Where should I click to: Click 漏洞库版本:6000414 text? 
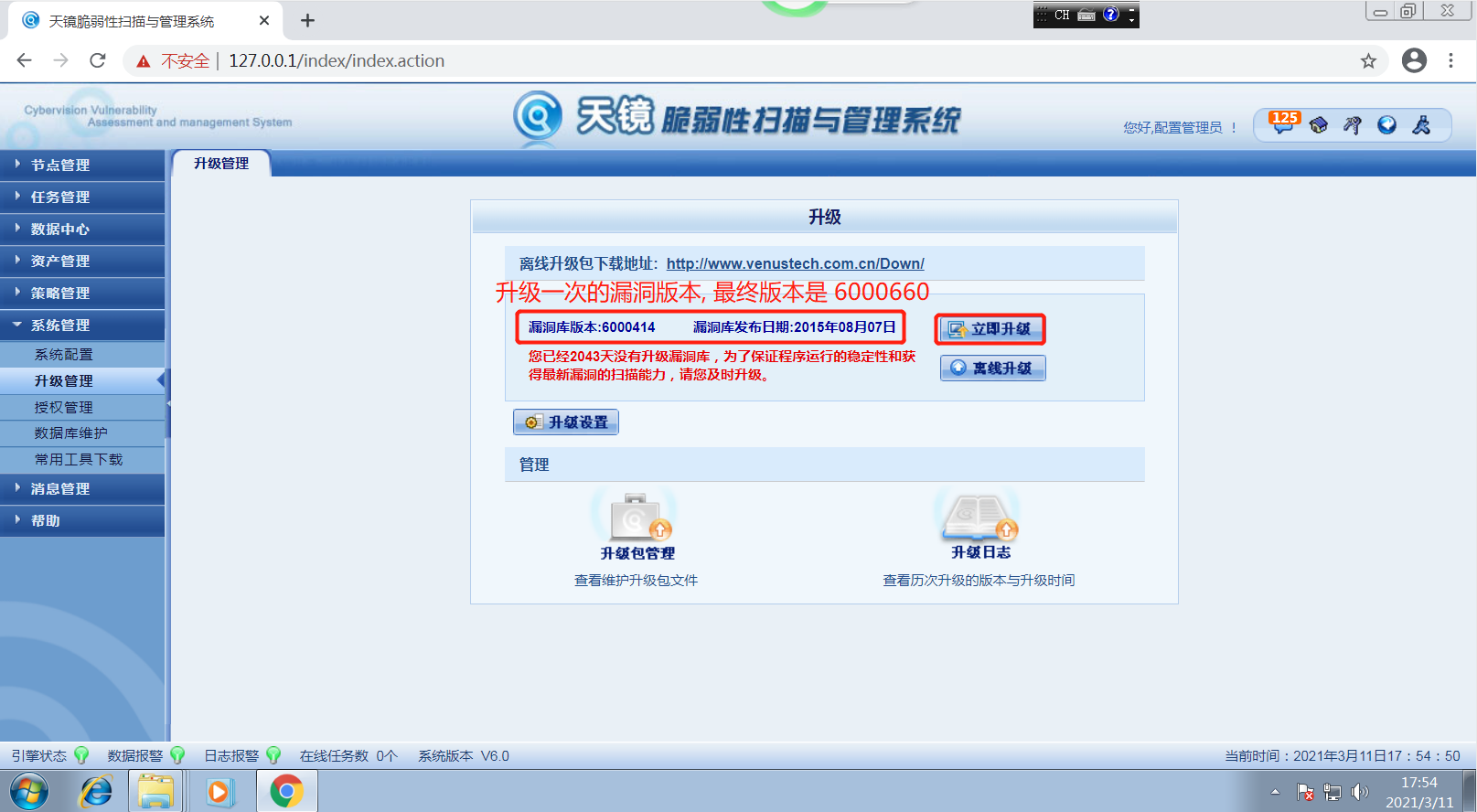click(592, 327)
